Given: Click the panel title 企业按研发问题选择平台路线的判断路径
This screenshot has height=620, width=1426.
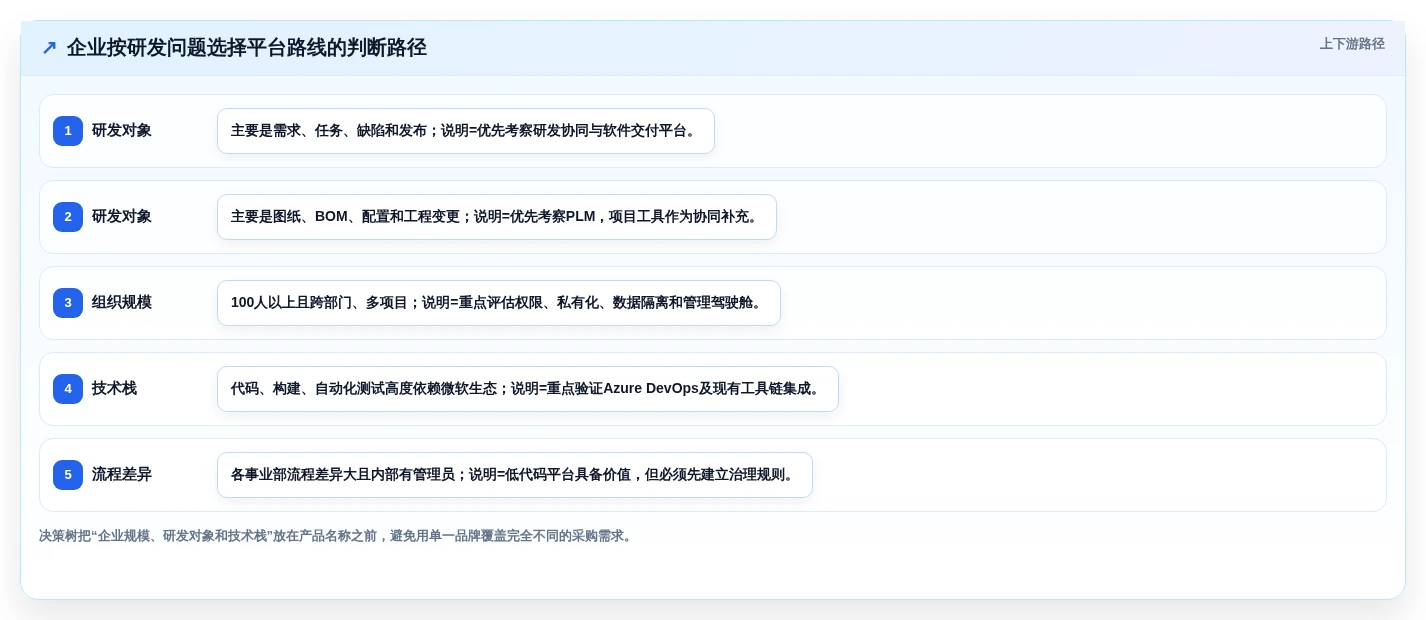Looking at the screenshot, I should 247,47.
